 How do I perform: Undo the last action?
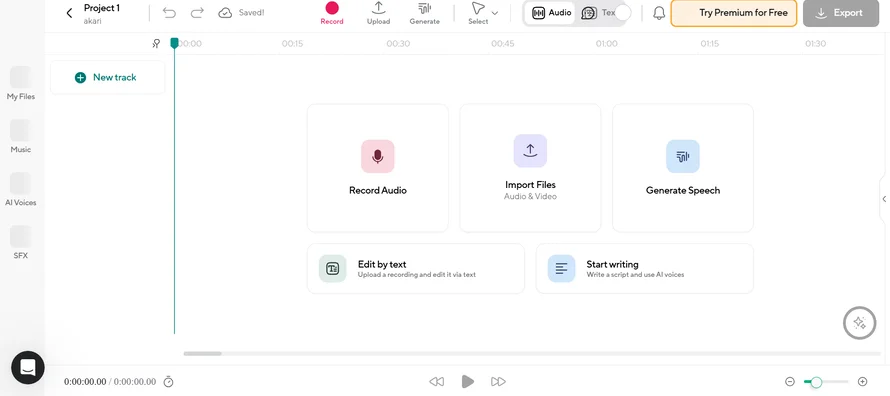pyautogui.click(x=169, y=12)
